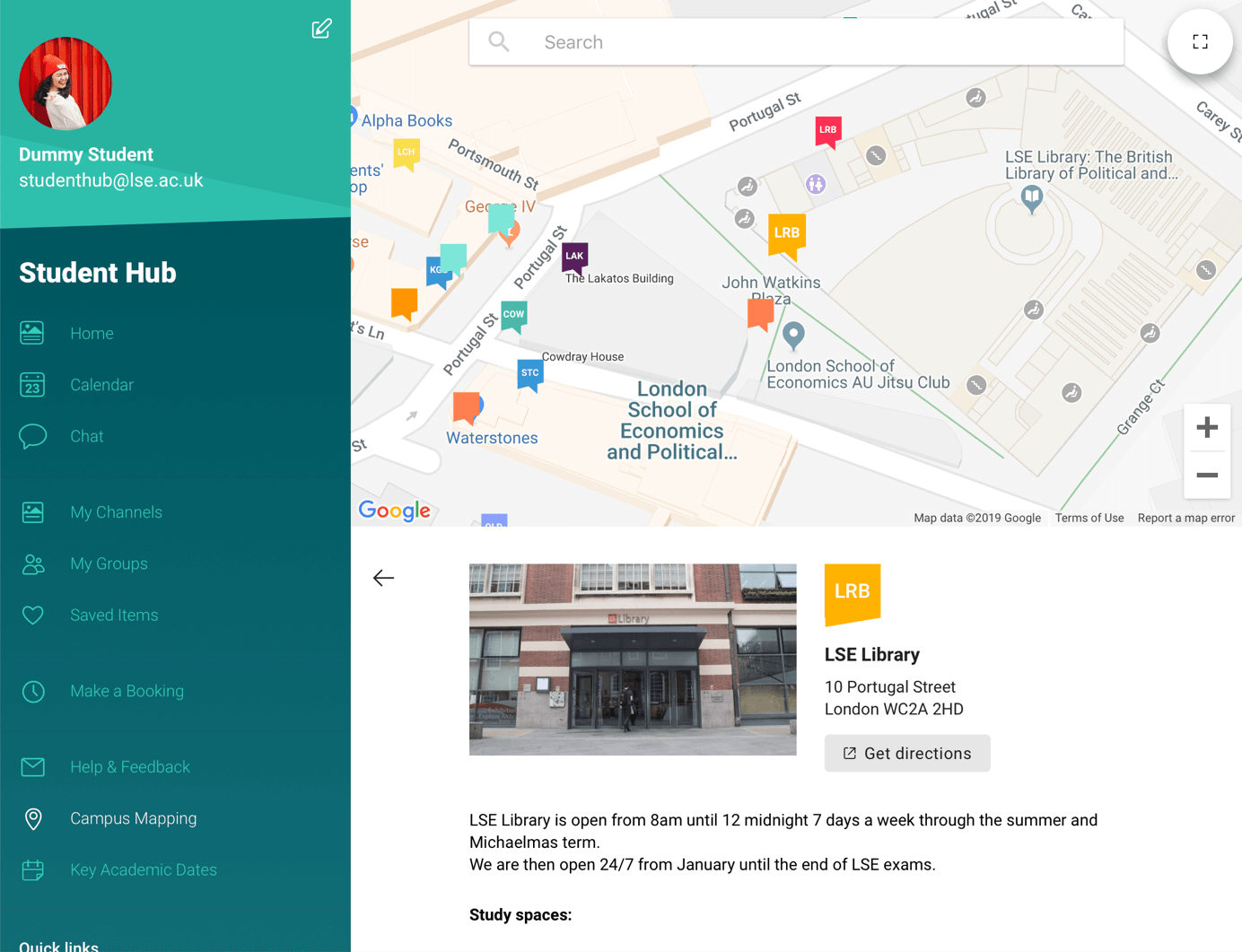Open Chat menu item
1242x952 pixels.
(86, 436)
